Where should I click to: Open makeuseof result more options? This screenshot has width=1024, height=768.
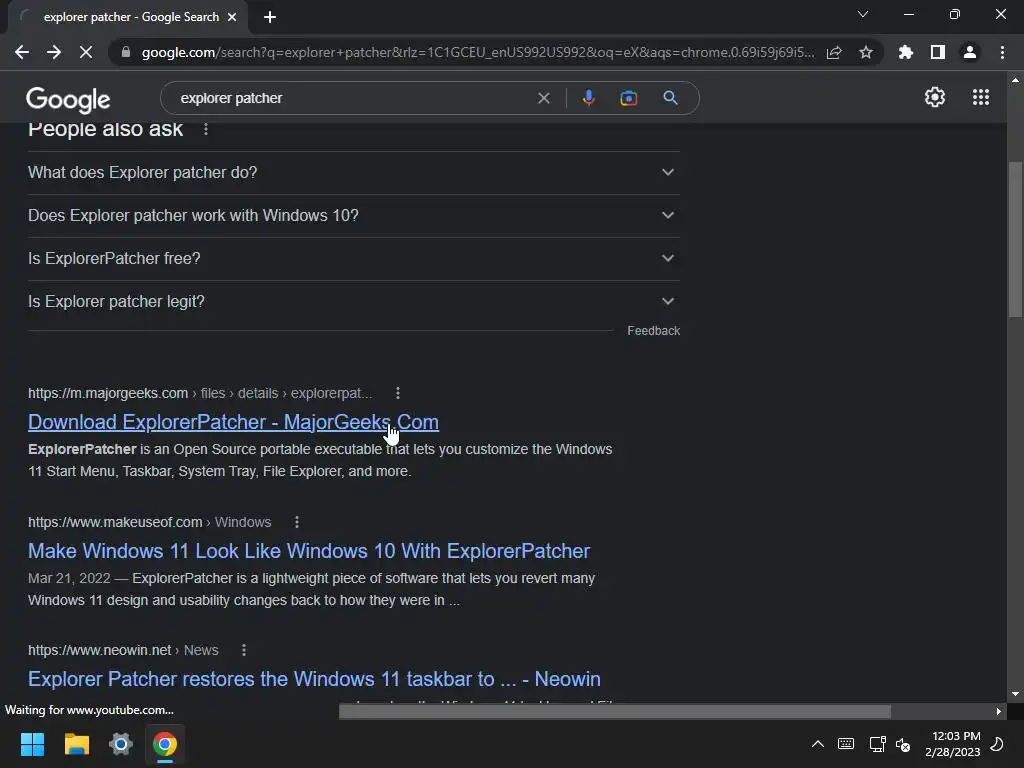296,522
